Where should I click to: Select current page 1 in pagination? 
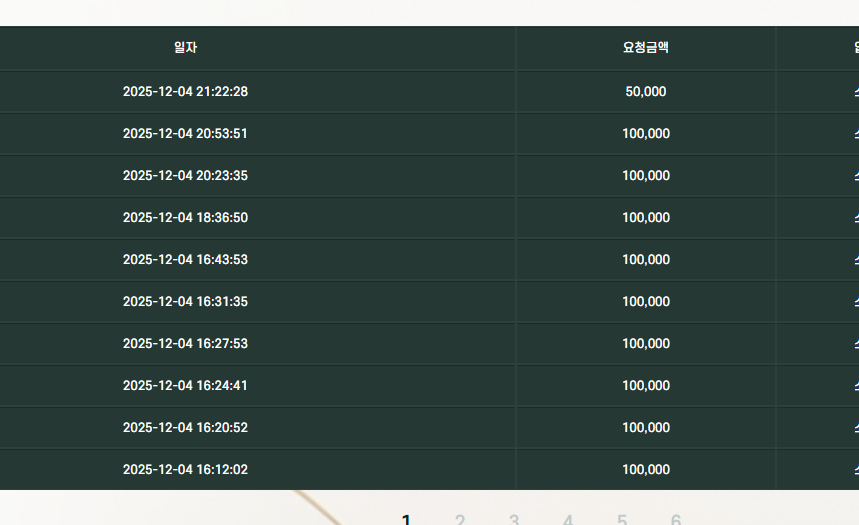tap(406, 519)
